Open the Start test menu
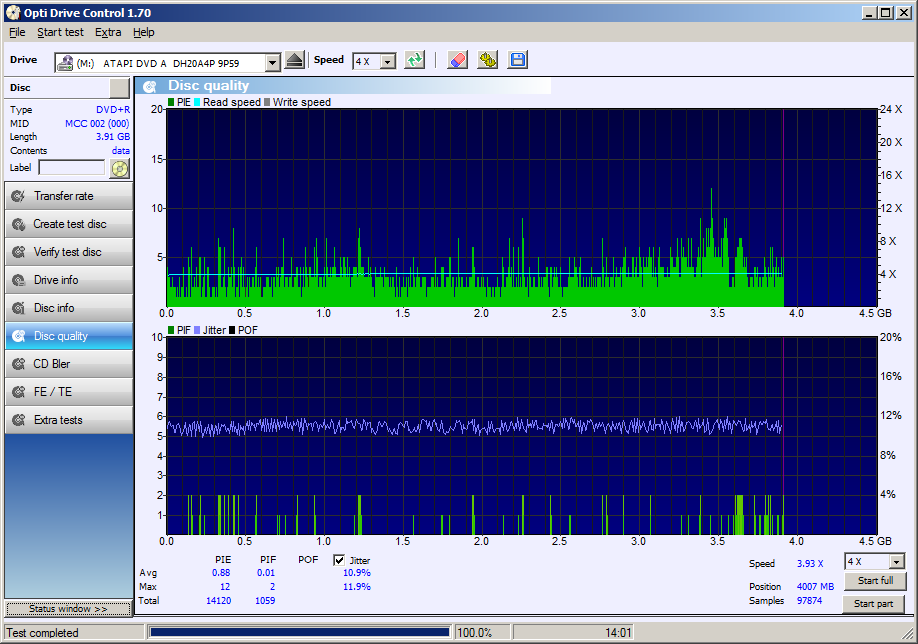Viewport: 918px width, 644px height. click(60, 32)
